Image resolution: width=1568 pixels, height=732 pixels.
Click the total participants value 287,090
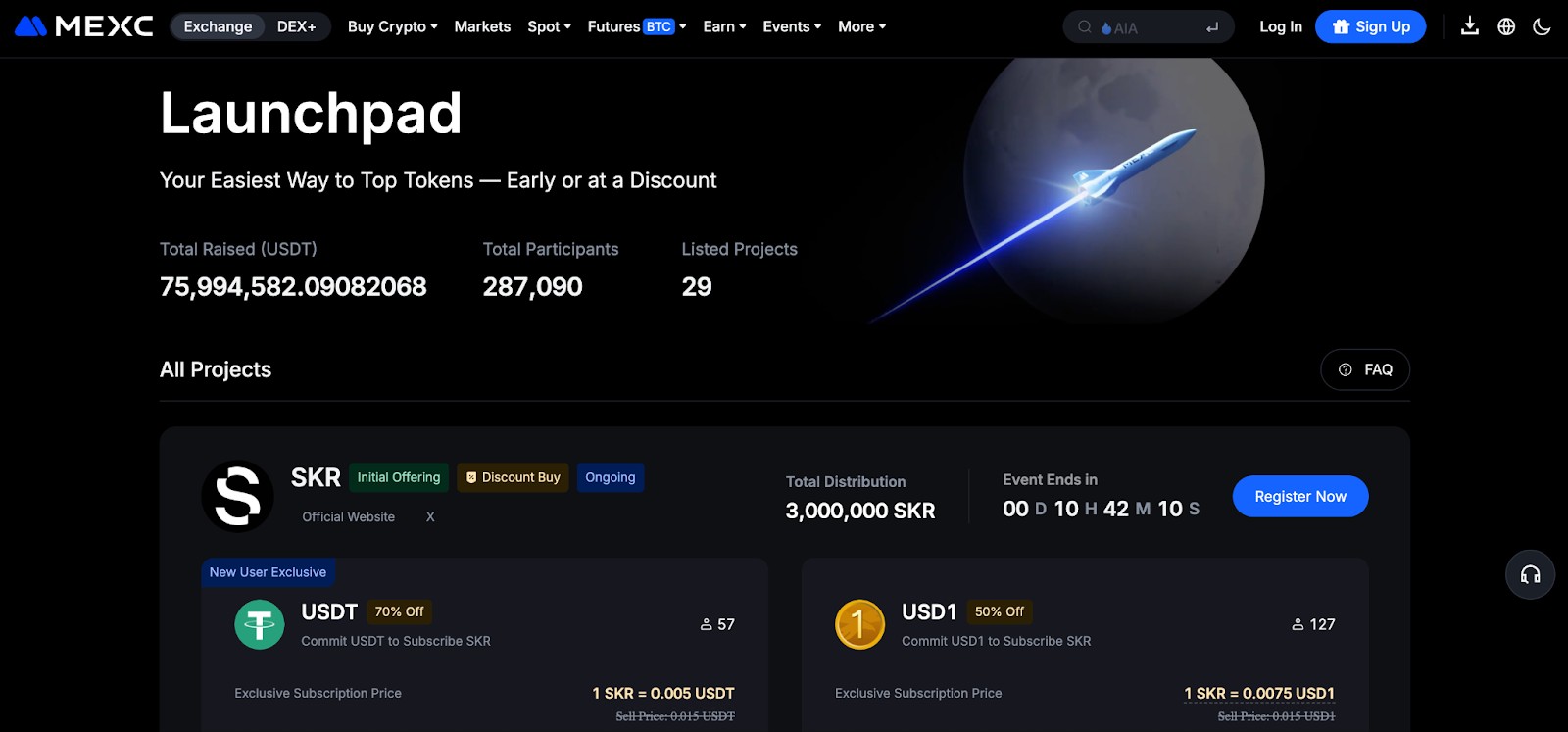click(532, 286)
